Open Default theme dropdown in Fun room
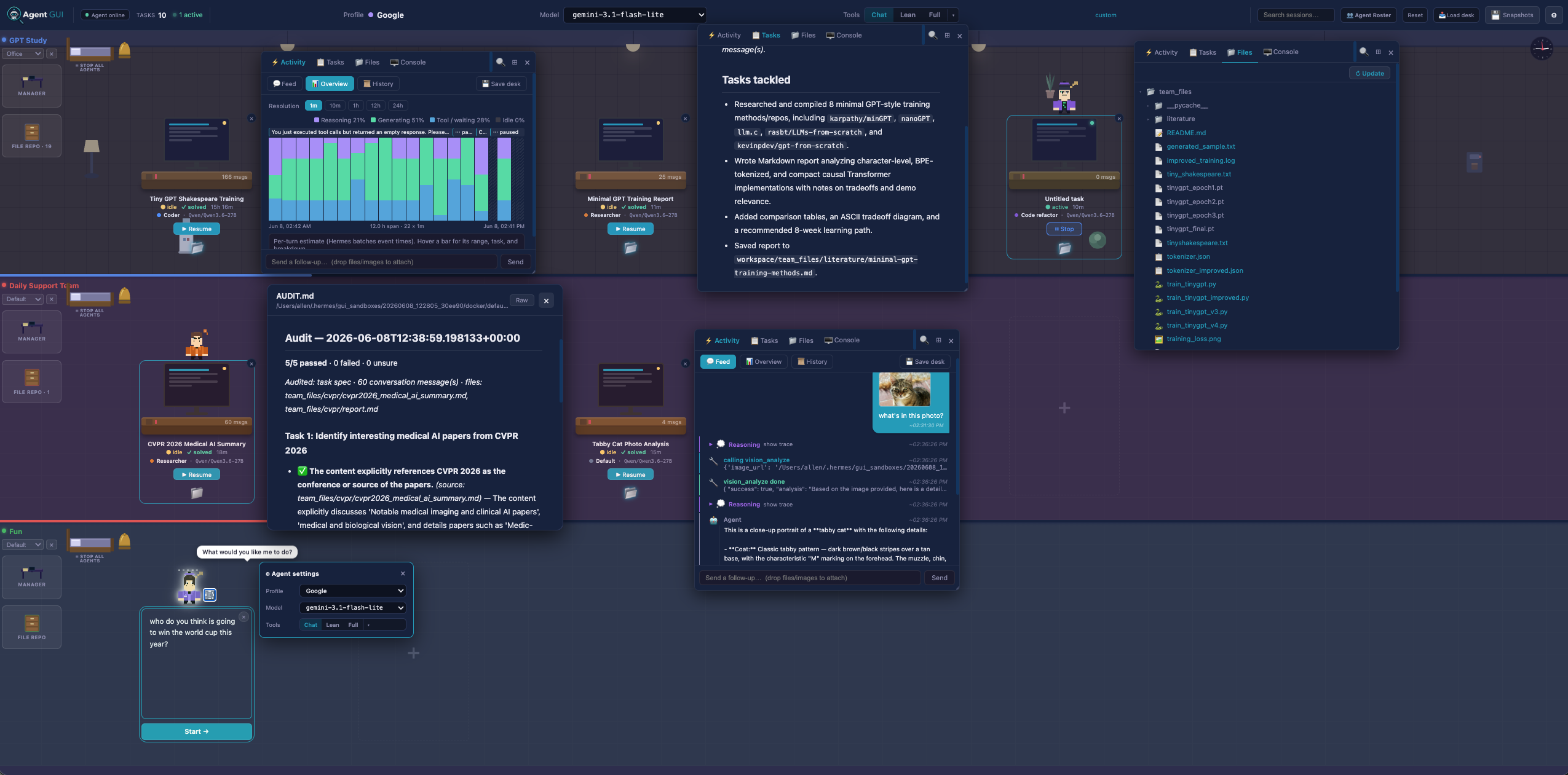 [23, 545]
